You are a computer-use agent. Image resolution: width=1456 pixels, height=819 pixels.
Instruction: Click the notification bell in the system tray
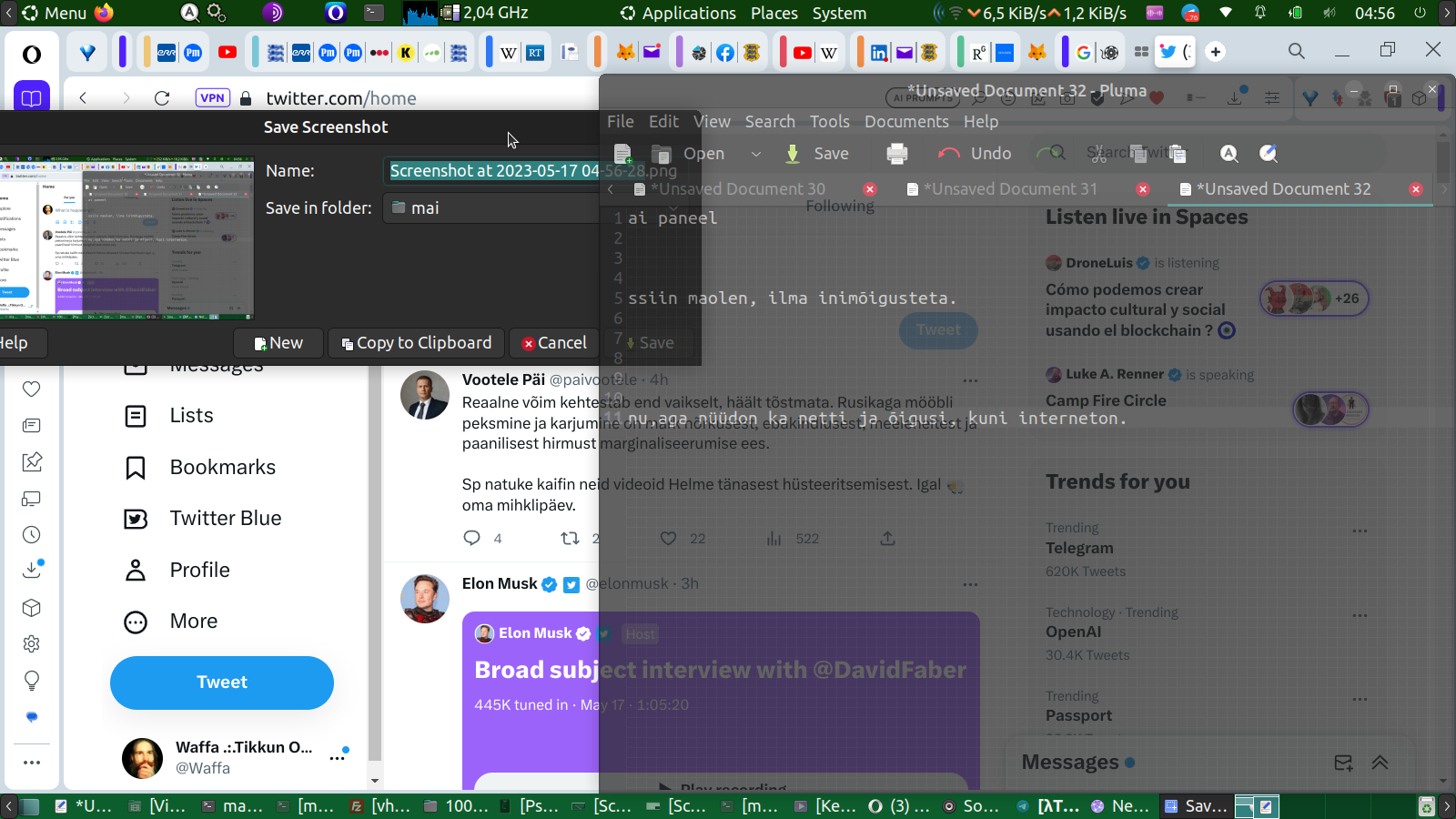(x=1260, y=13)
